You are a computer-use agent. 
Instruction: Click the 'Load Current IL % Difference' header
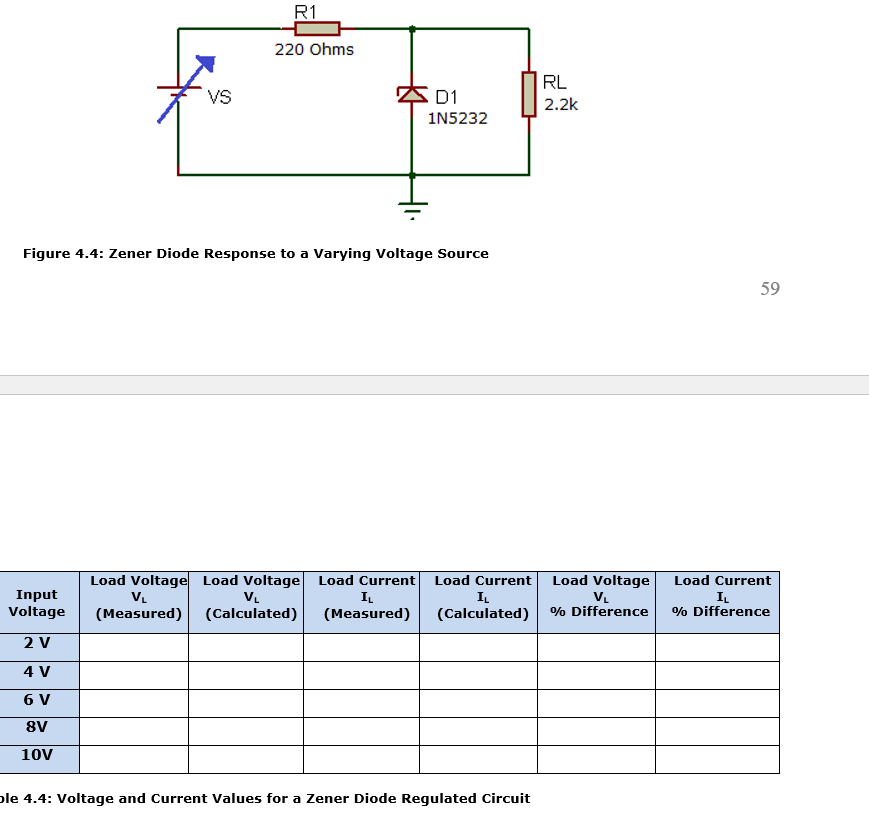pos(718,603)
